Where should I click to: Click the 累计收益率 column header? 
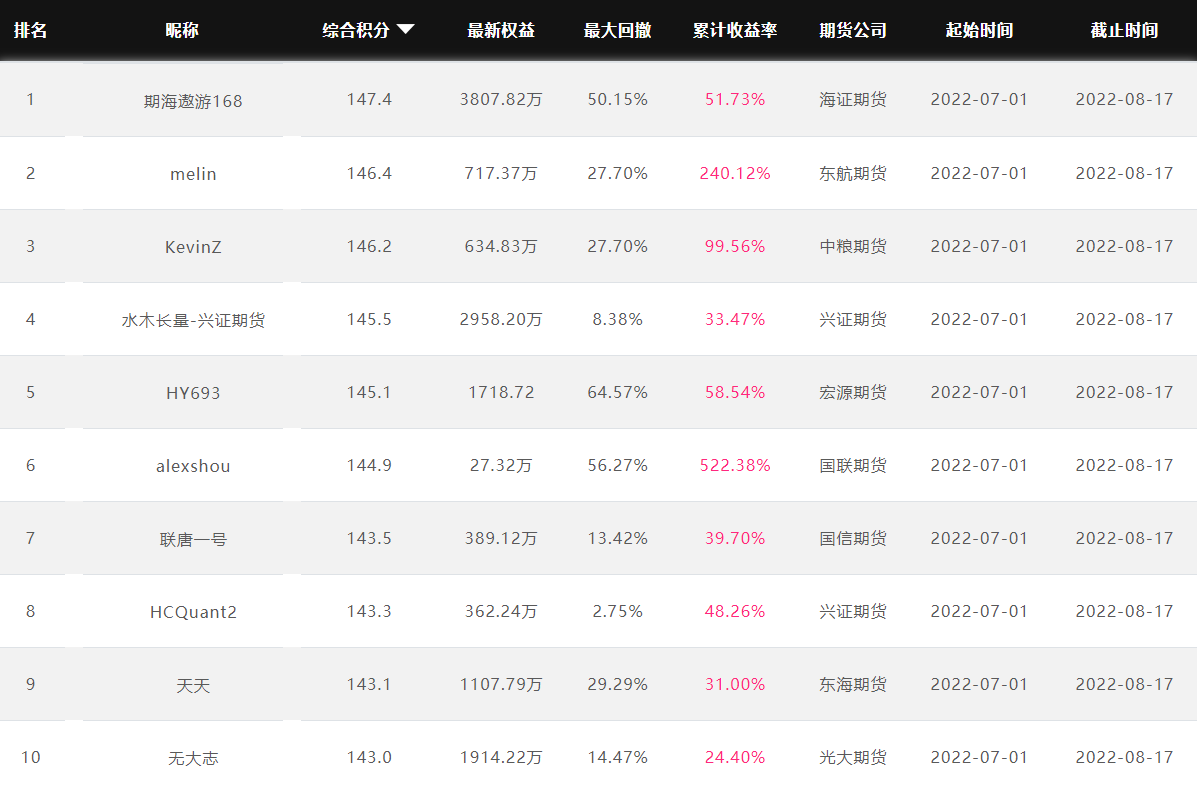tap(735, 31)
